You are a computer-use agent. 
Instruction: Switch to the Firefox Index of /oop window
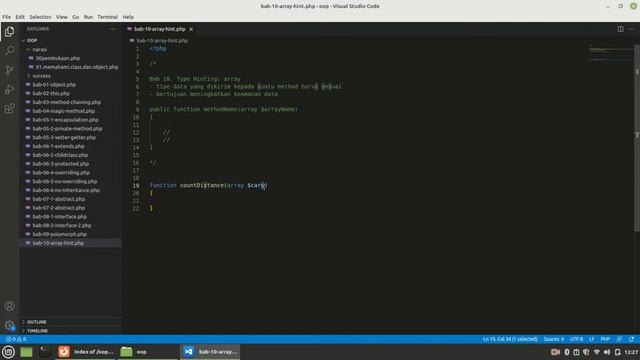point(86,352)
